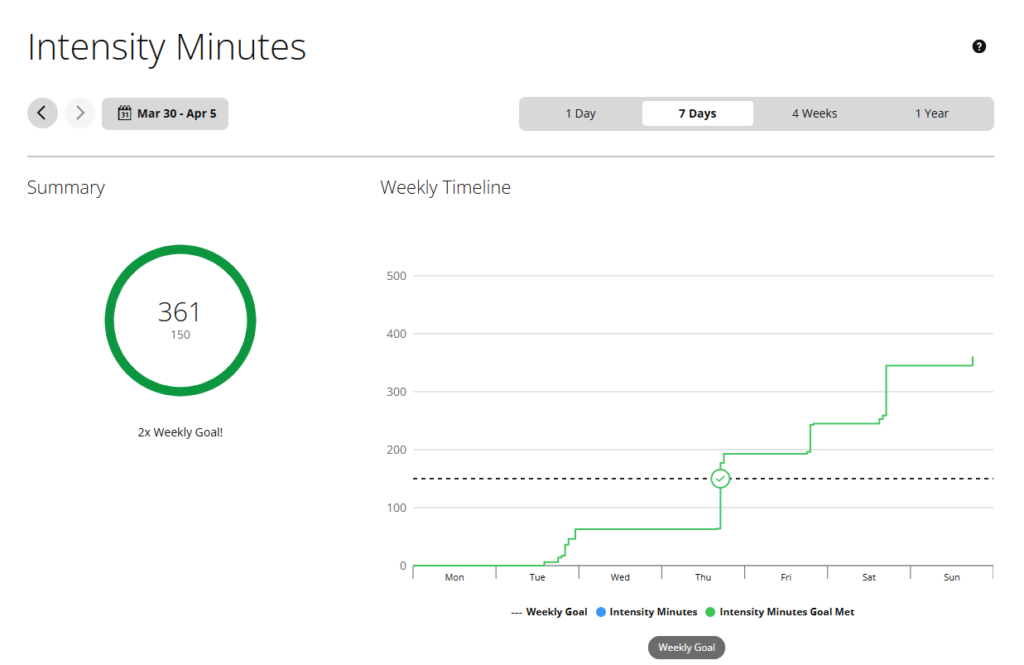Click the help question mark icon
This screenshot has height=665, width=1024.
tap(979, 46)
